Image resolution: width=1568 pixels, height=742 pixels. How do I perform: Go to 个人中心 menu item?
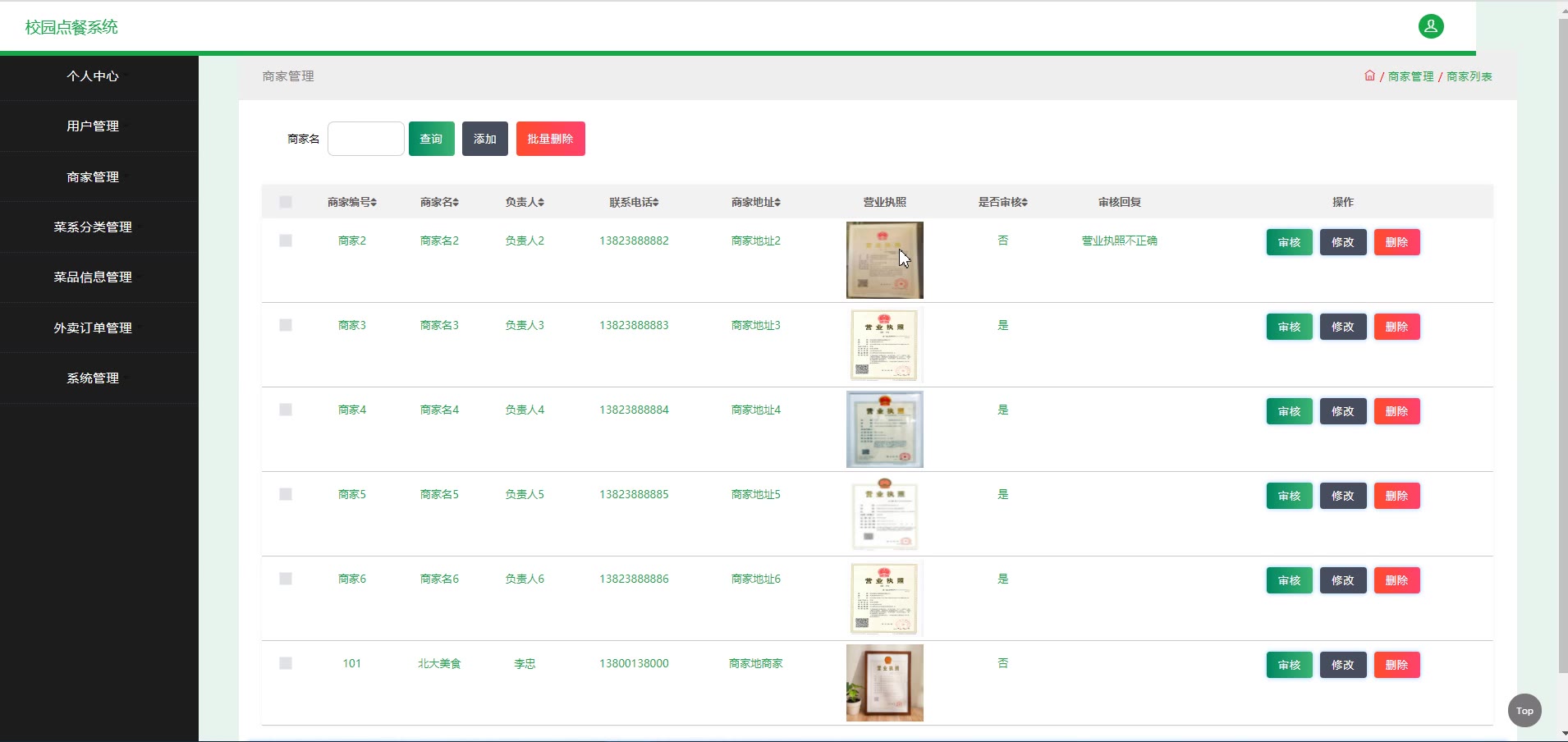click(x=93, y=76)
